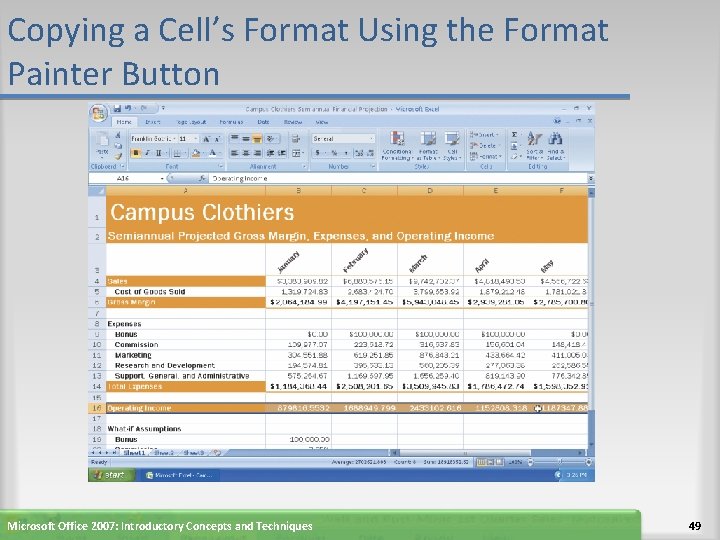The height and width of the screenshot is (540, 720).
Task: Open the font name dropdown
Action: 174,139
